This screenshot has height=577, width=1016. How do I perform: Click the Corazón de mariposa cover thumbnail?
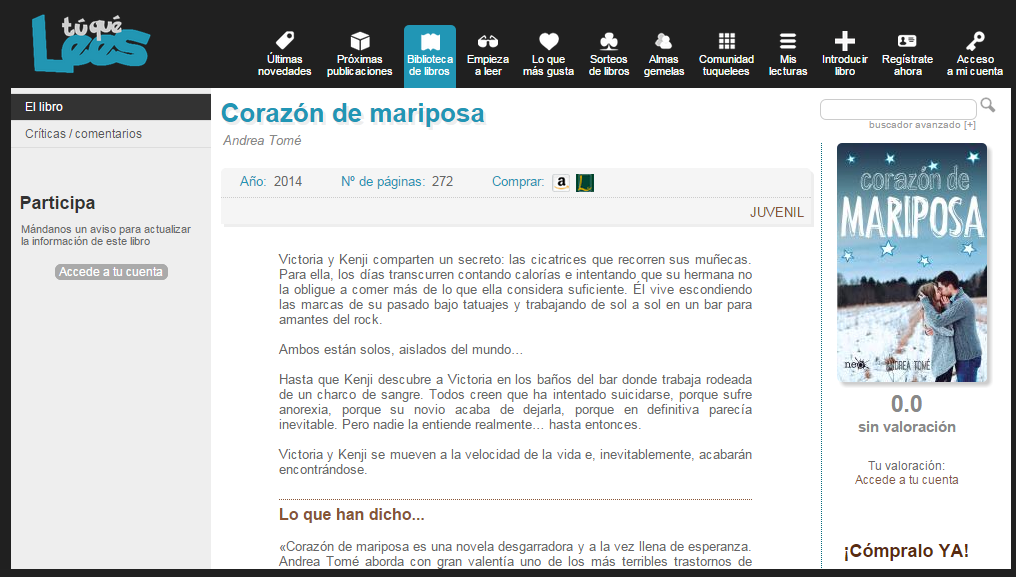(912, 263)
